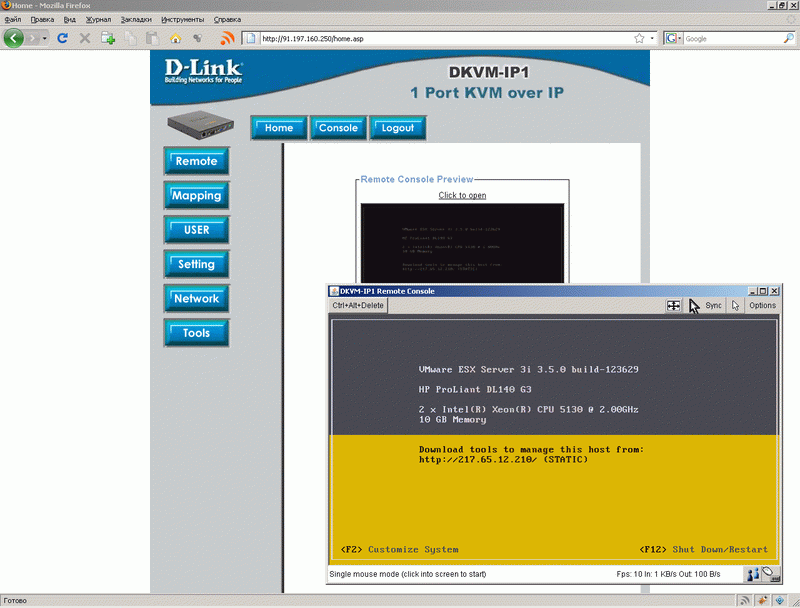Open the Справка menu
This screenshot has height=608, width=800.
pyautogui.click(x=227, y=19)
